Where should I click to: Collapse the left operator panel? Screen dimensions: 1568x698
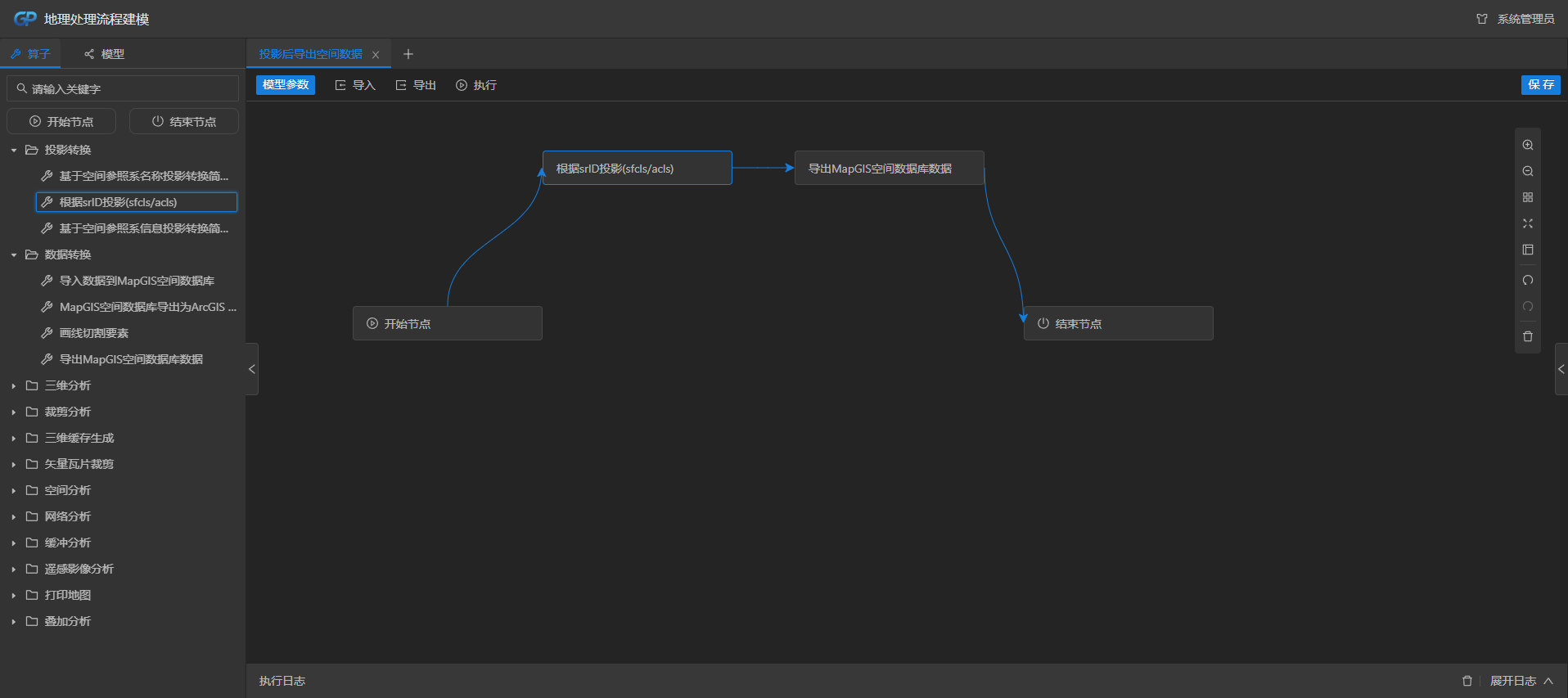[252, 369]
